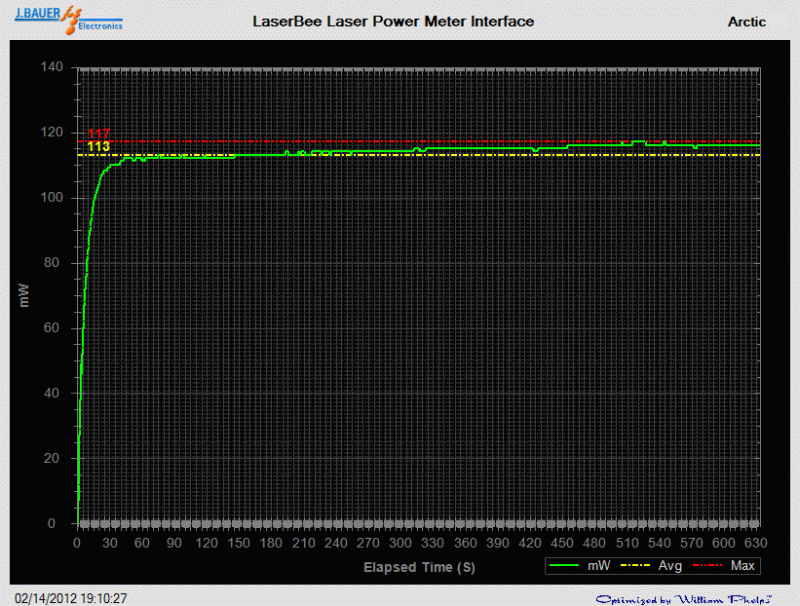Click the 0 tick on time axis
This screenshot has width=800, height=606.
coord(77,544)
